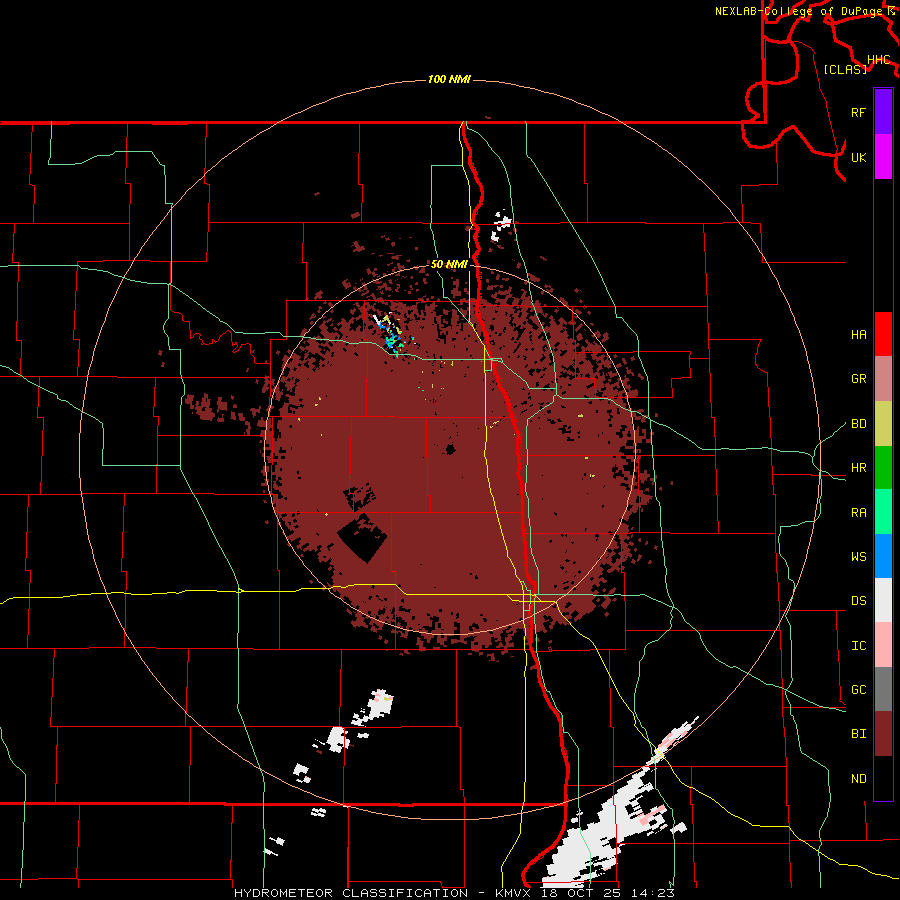Pick the light green RA rain swatch
This screenshot has height=900, width=900.
pos(883,512)
